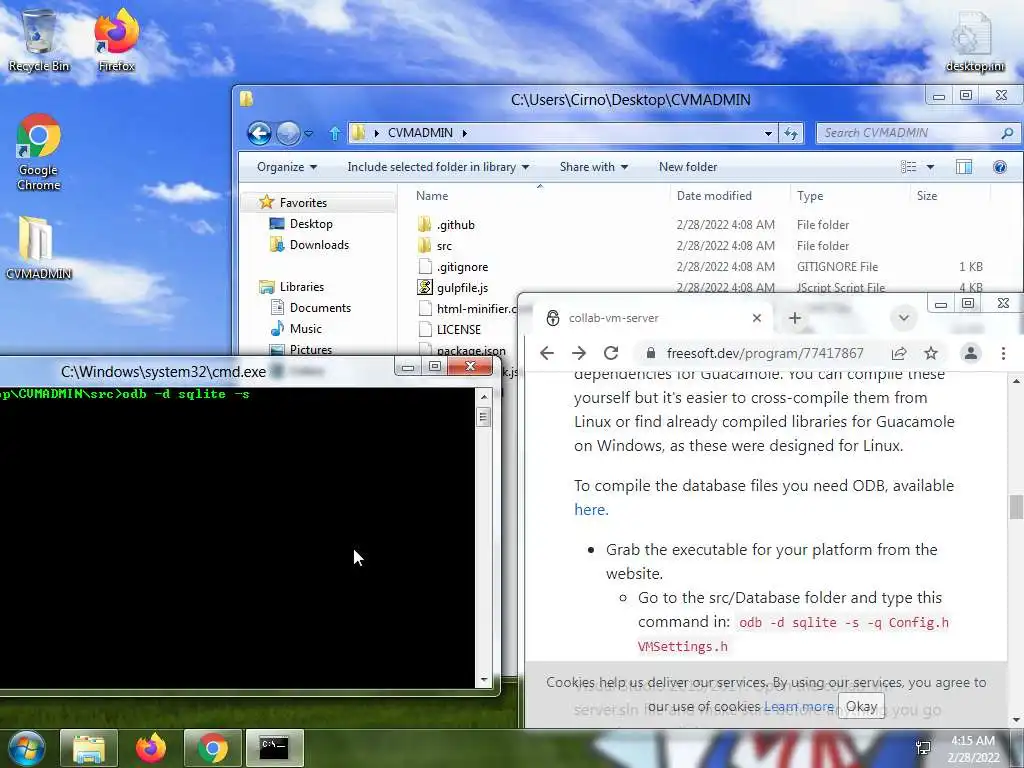
Task: Open Chrome tab search dropdown
Action: tap(903, 318)
